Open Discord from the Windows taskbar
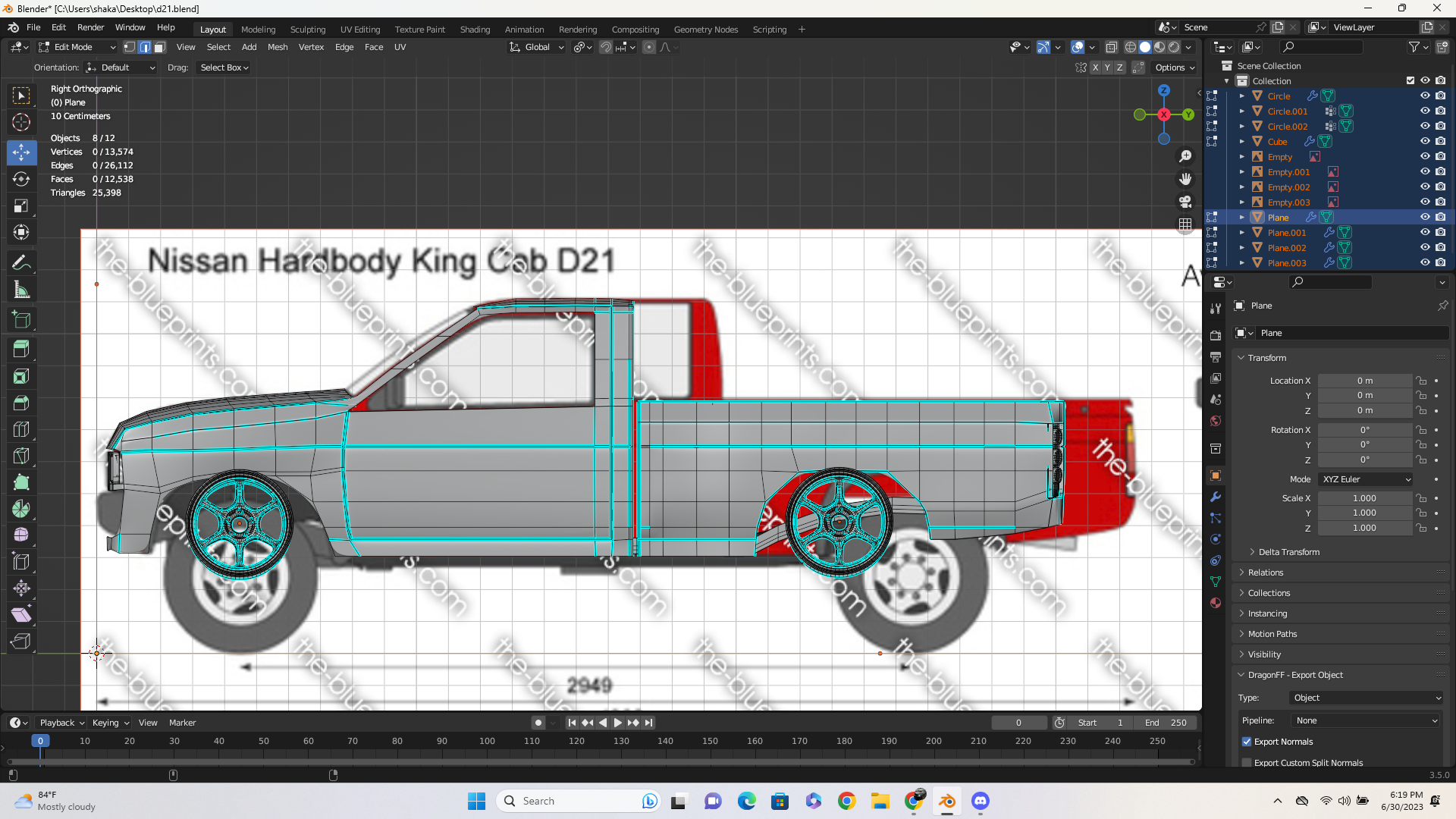 point(981,801)
